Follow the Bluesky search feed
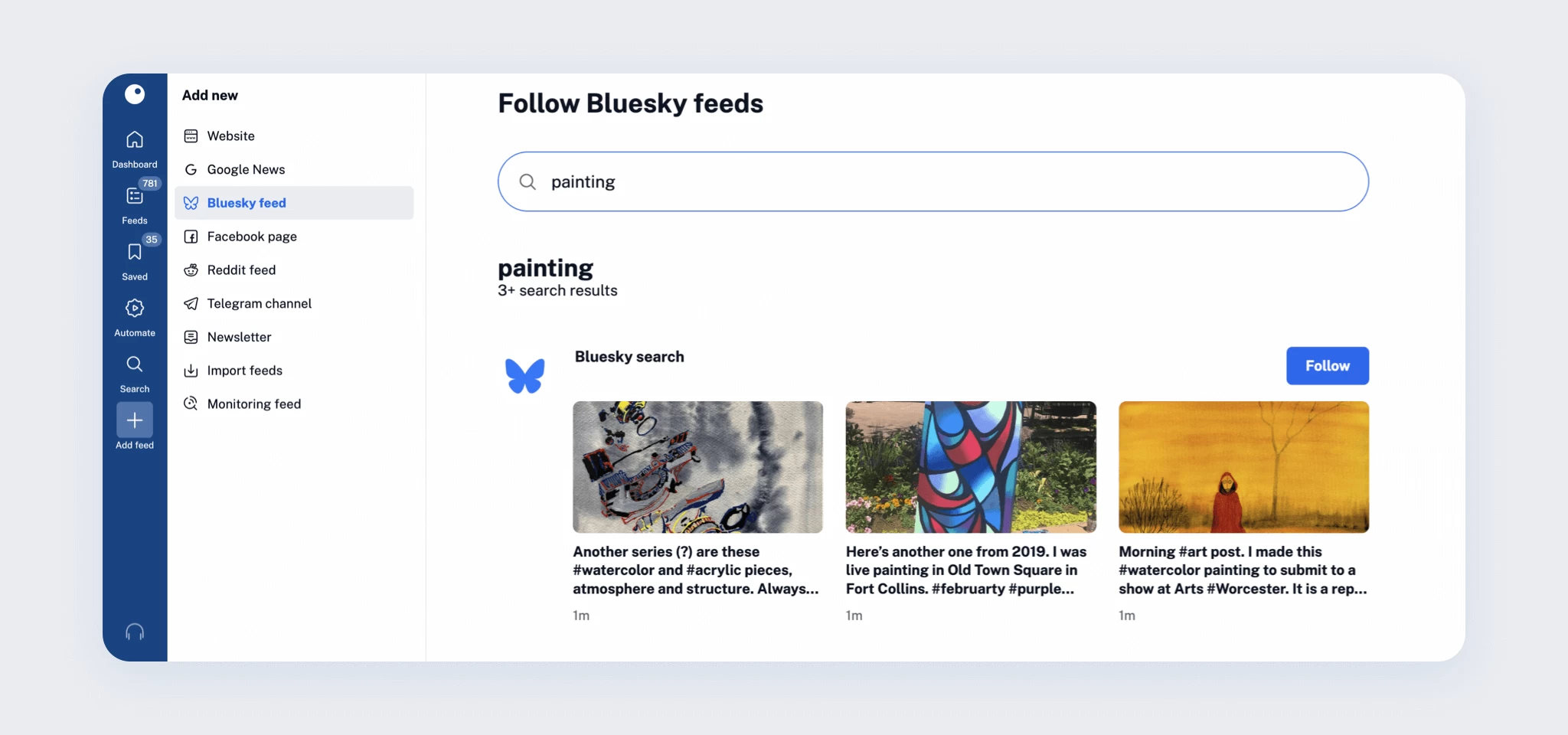1568x735 pixels. tap(1327, 366)
